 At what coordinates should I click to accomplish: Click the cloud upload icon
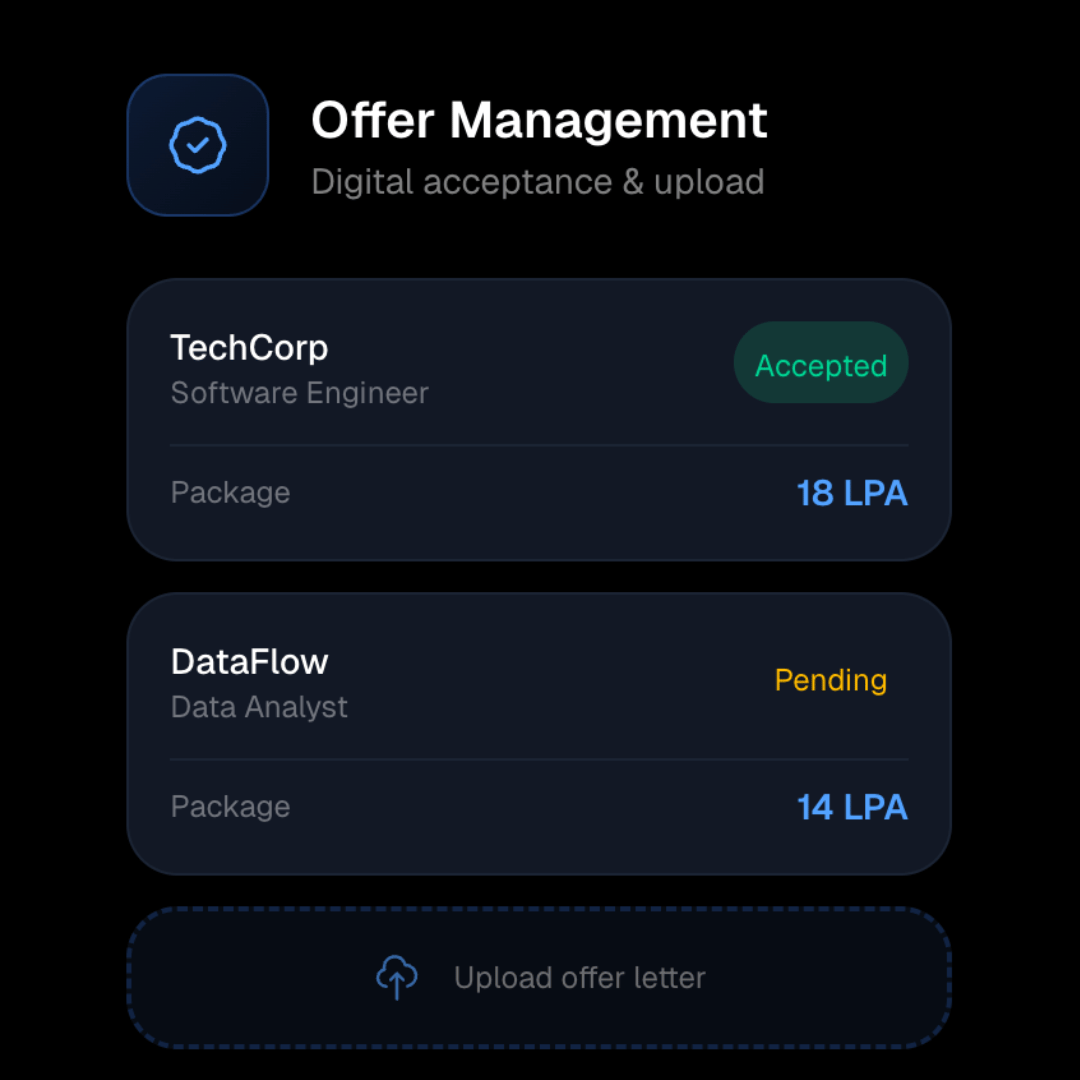click(397, 977)
